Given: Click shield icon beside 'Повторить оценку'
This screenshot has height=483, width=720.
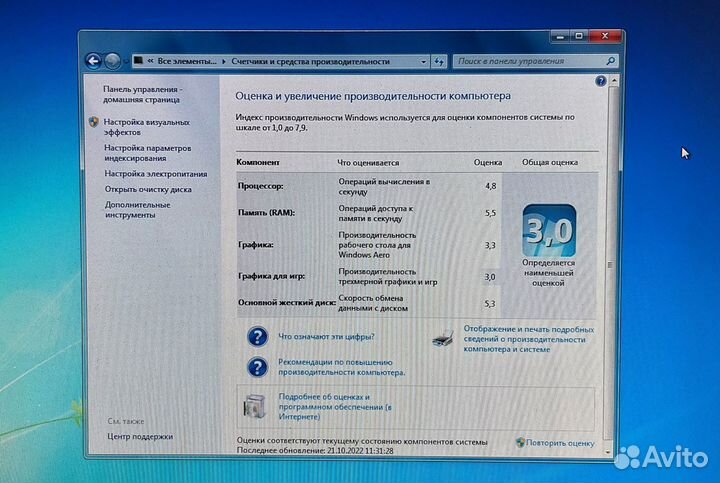Looking at the screenshot, I should [x=520, y=442].
